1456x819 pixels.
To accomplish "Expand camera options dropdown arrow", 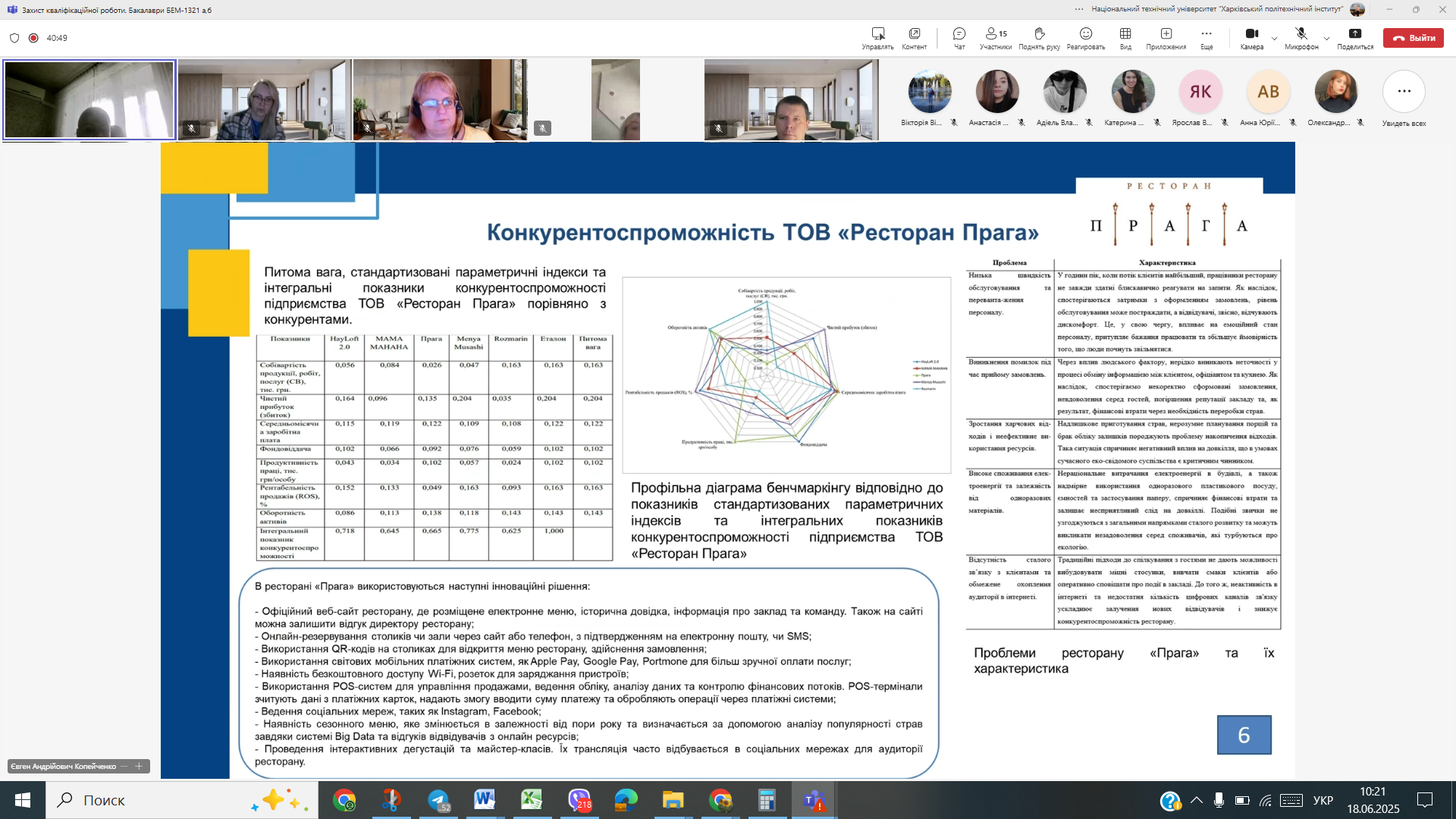I will coord(1275,39).
